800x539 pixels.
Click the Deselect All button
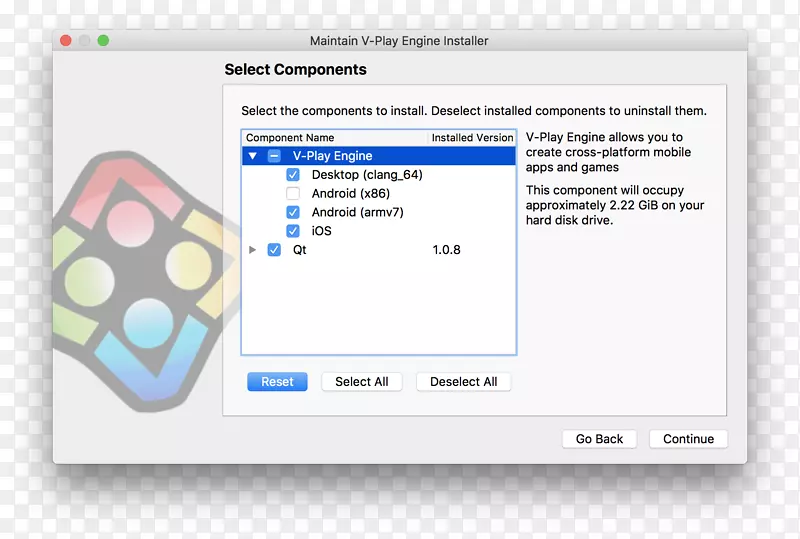tap(463, 382)
